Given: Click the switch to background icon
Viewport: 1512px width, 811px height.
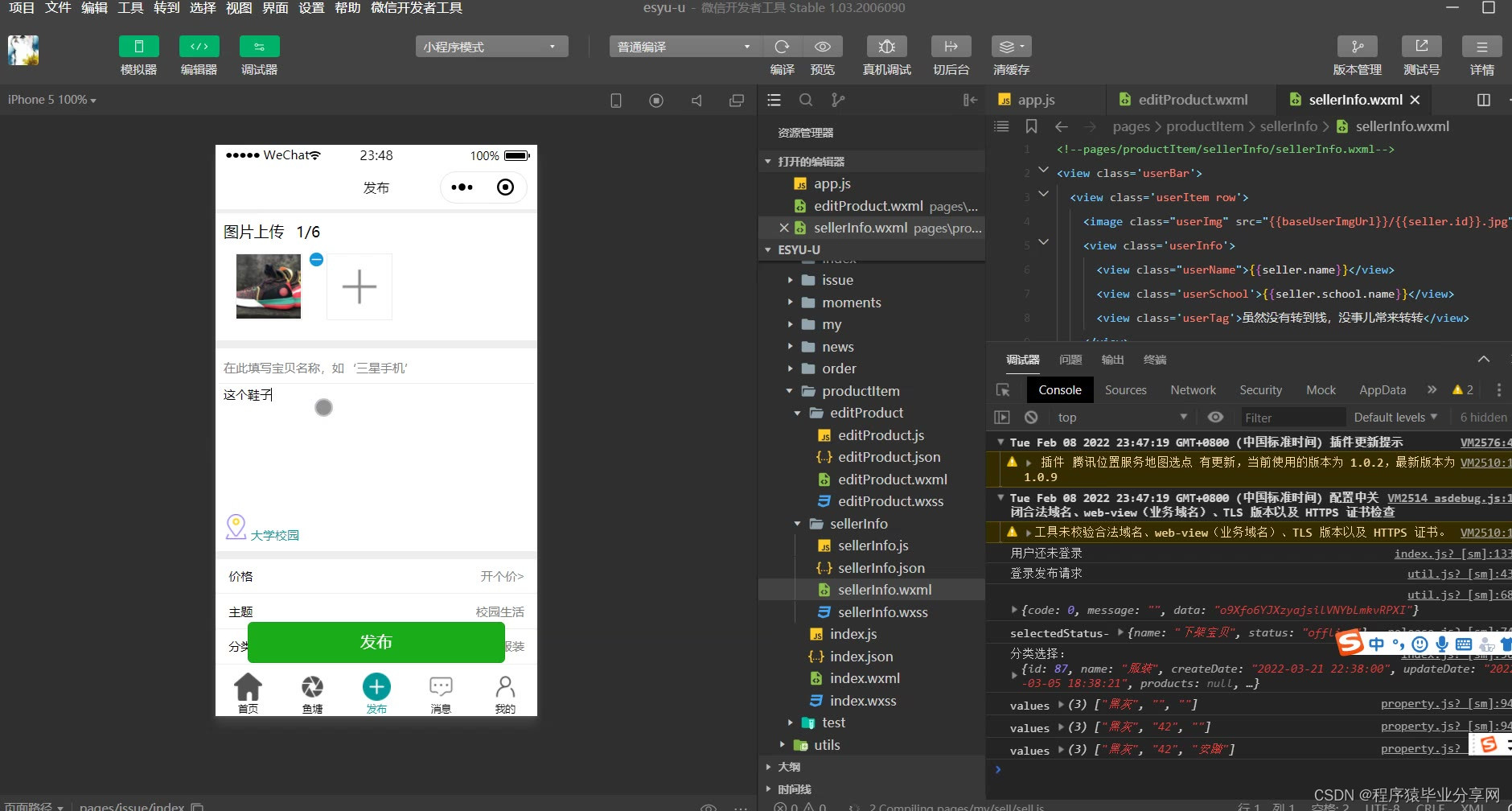Looking at the screenshot, I should click(951, 47).
